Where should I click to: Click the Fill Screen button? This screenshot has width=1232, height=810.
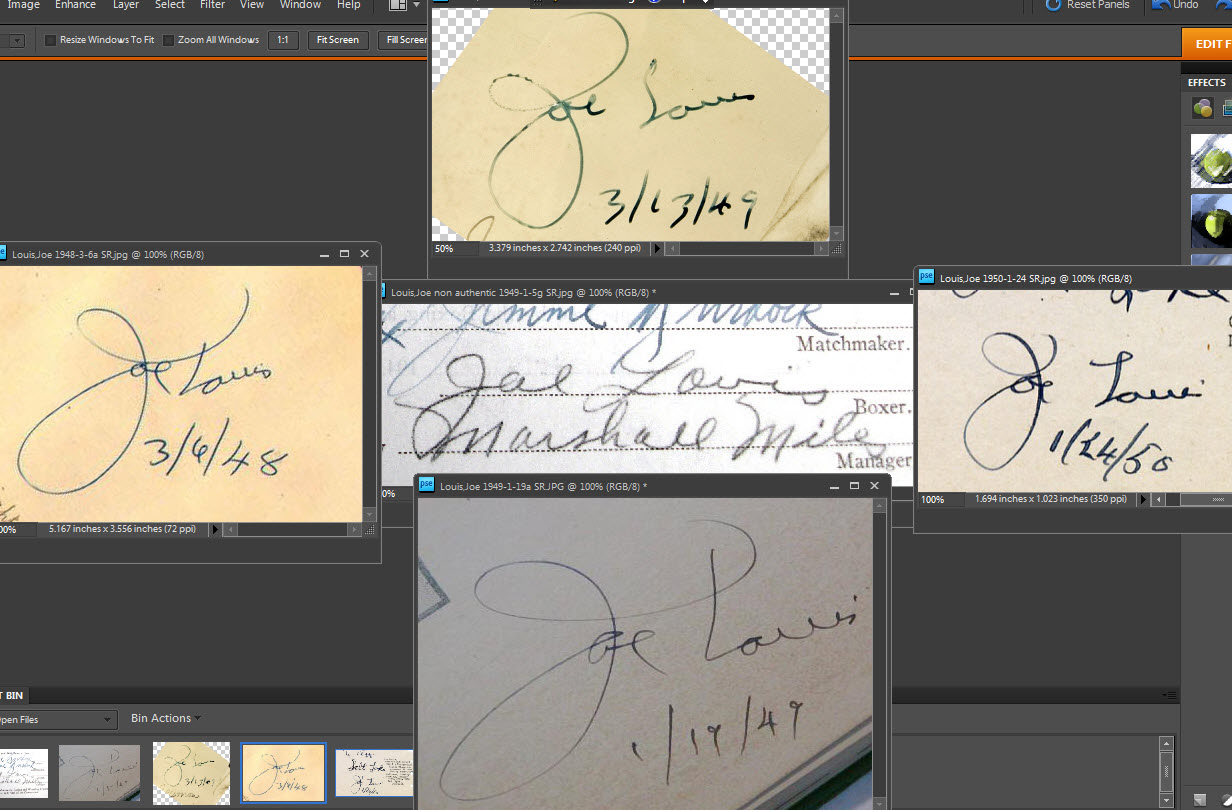[x=403, y=40]
